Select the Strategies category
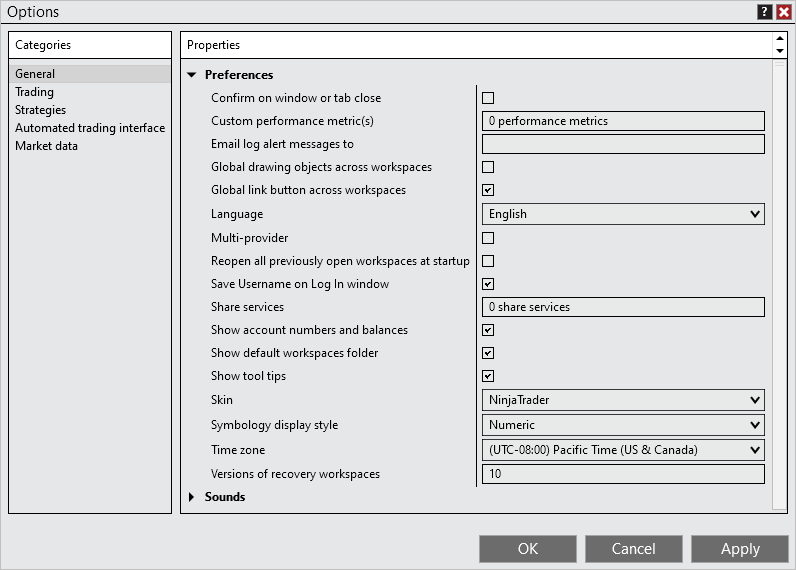 (90, 110)
